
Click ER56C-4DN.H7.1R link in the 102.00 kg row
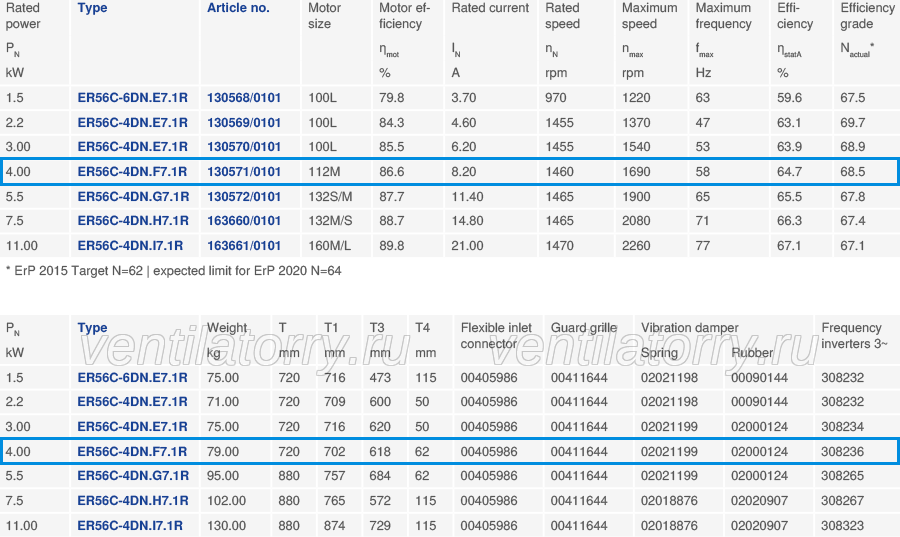(133, 501)
